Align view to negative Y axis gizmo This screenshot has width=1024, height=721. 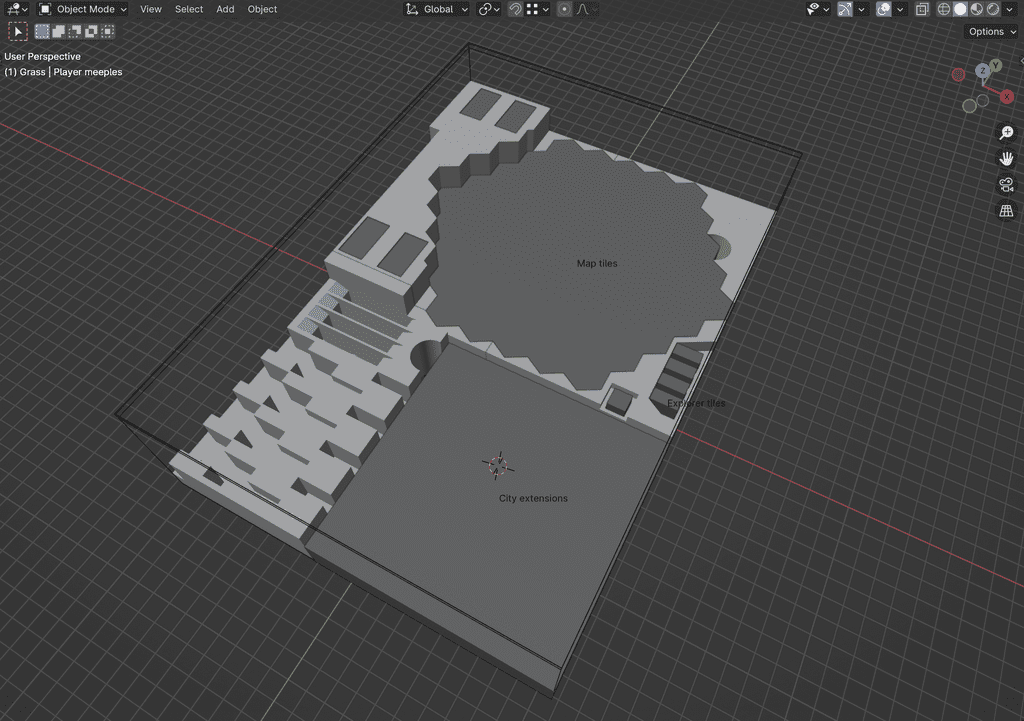[970, 106]
